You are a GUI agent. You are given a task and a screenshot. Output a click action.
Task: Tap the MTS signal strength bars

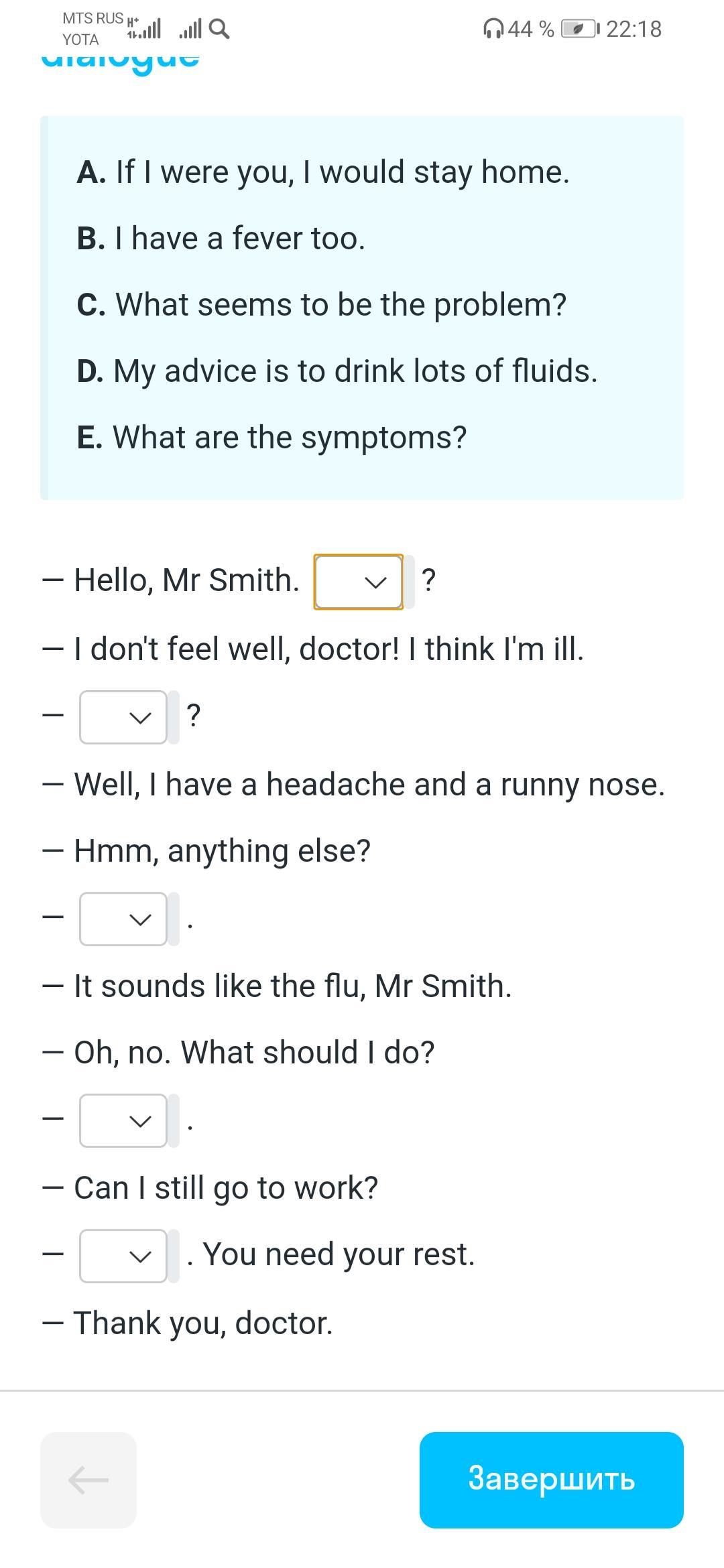144,28
